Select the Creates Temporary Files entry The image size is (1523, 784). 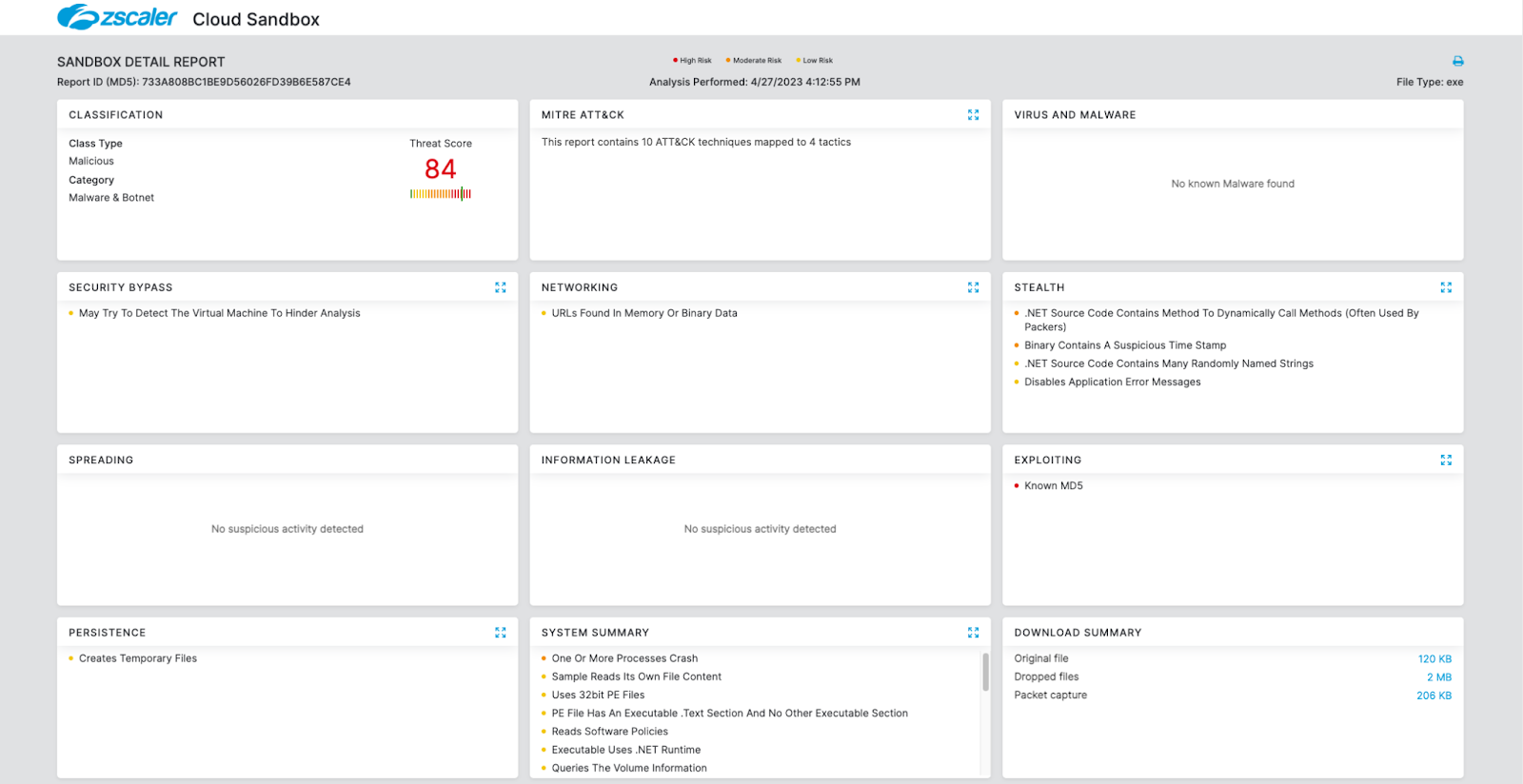[x=138, y=658]
